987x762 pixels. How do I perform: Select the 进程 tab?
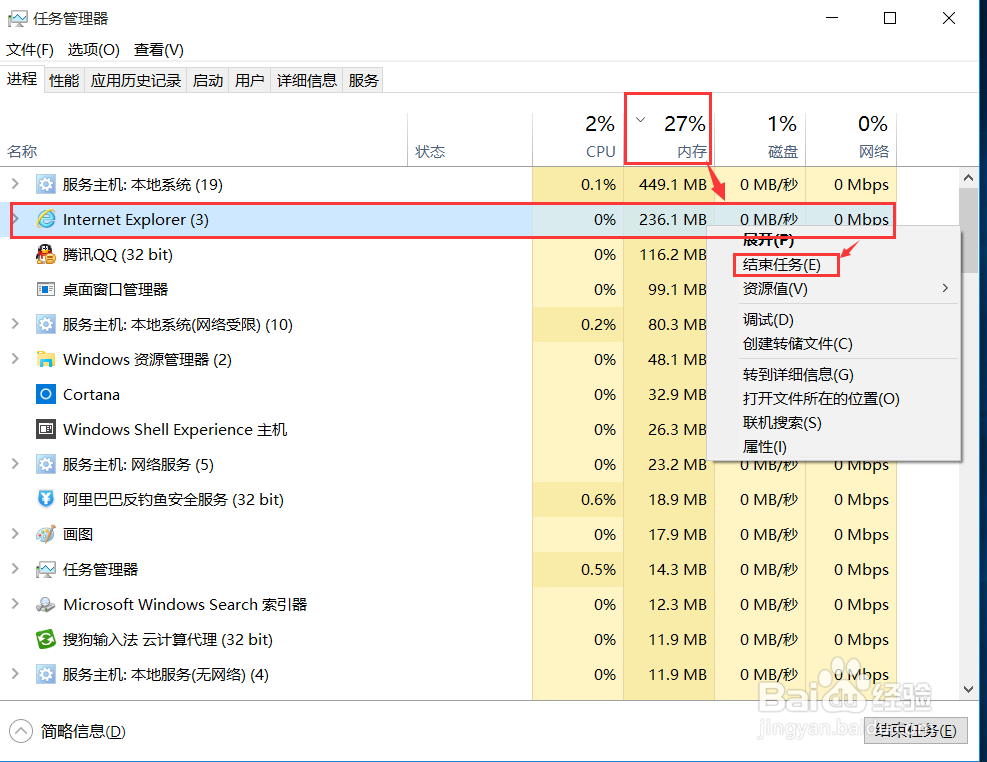pyautogui.click(x=22, y=79)
